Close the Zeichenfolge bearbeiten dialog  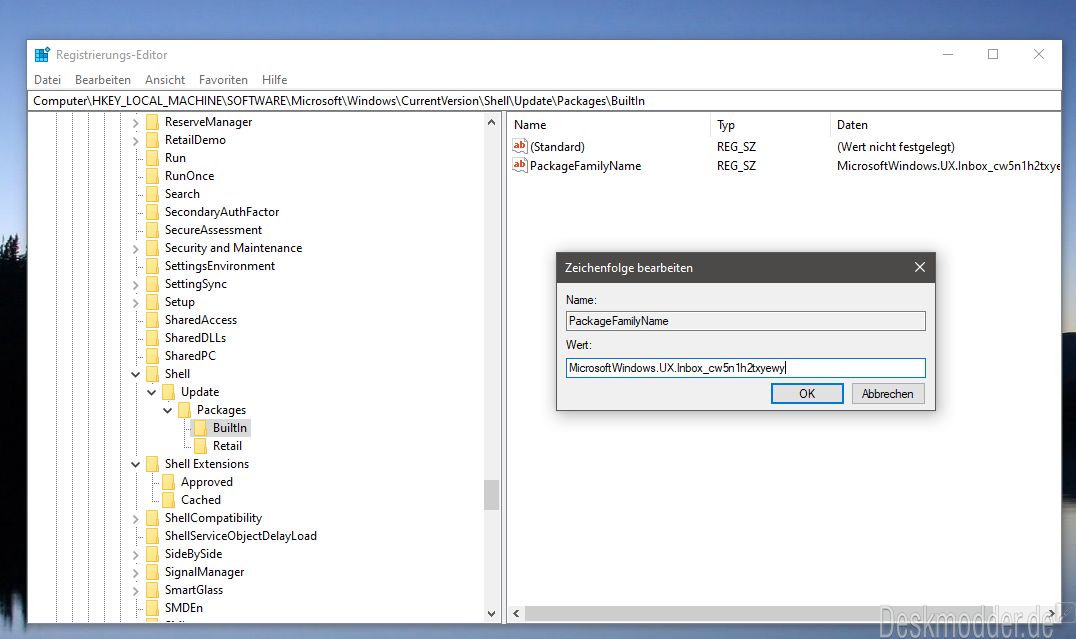pyautogui.click(x=920, y=267)
